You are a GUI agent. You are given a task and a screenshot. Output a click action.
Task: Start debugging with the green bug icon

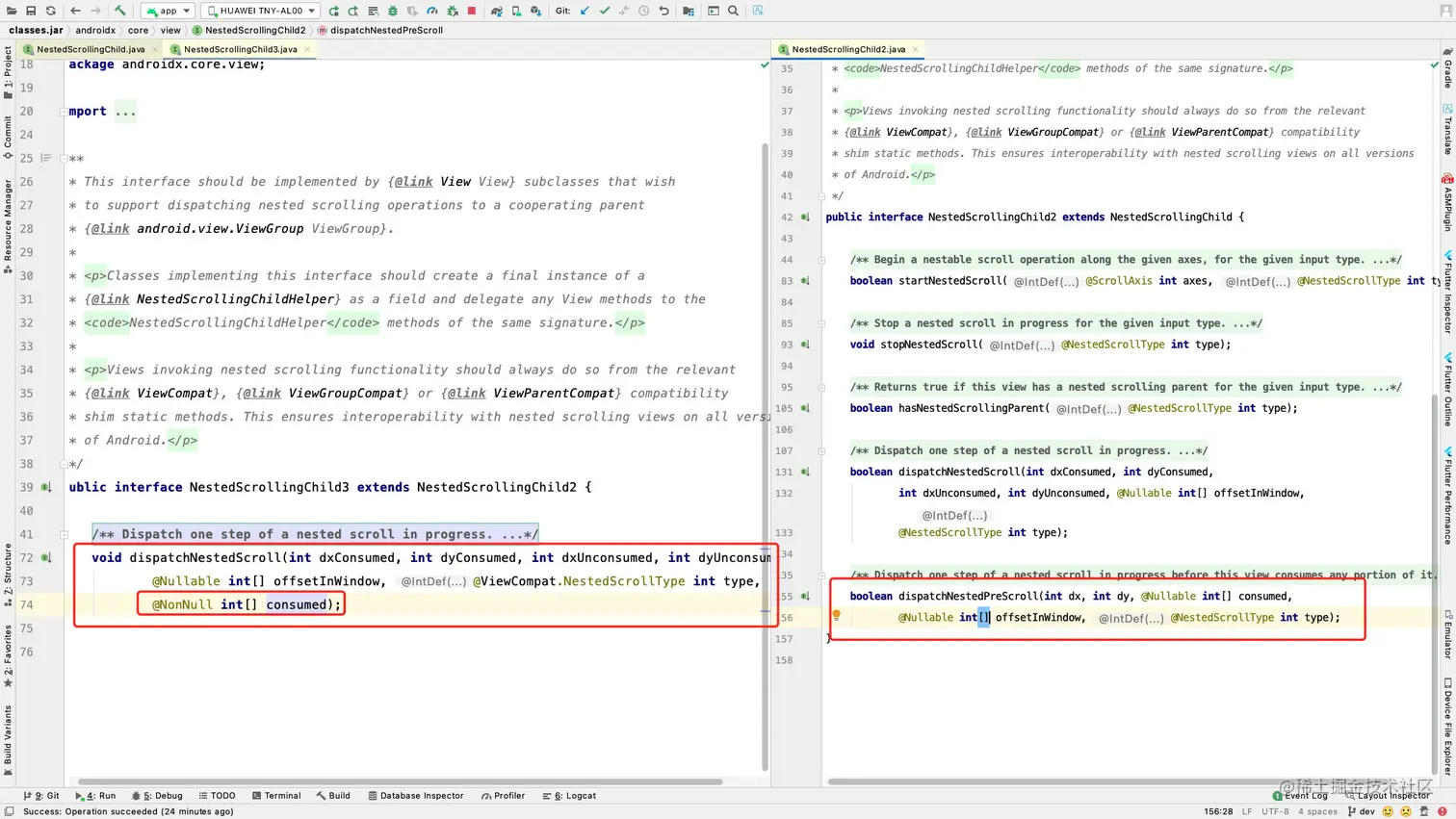click(393, 11)
